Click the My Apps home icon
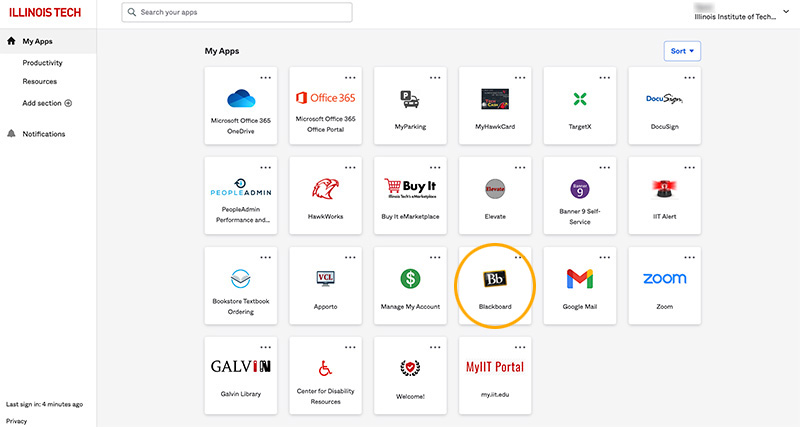 [11, 41]
